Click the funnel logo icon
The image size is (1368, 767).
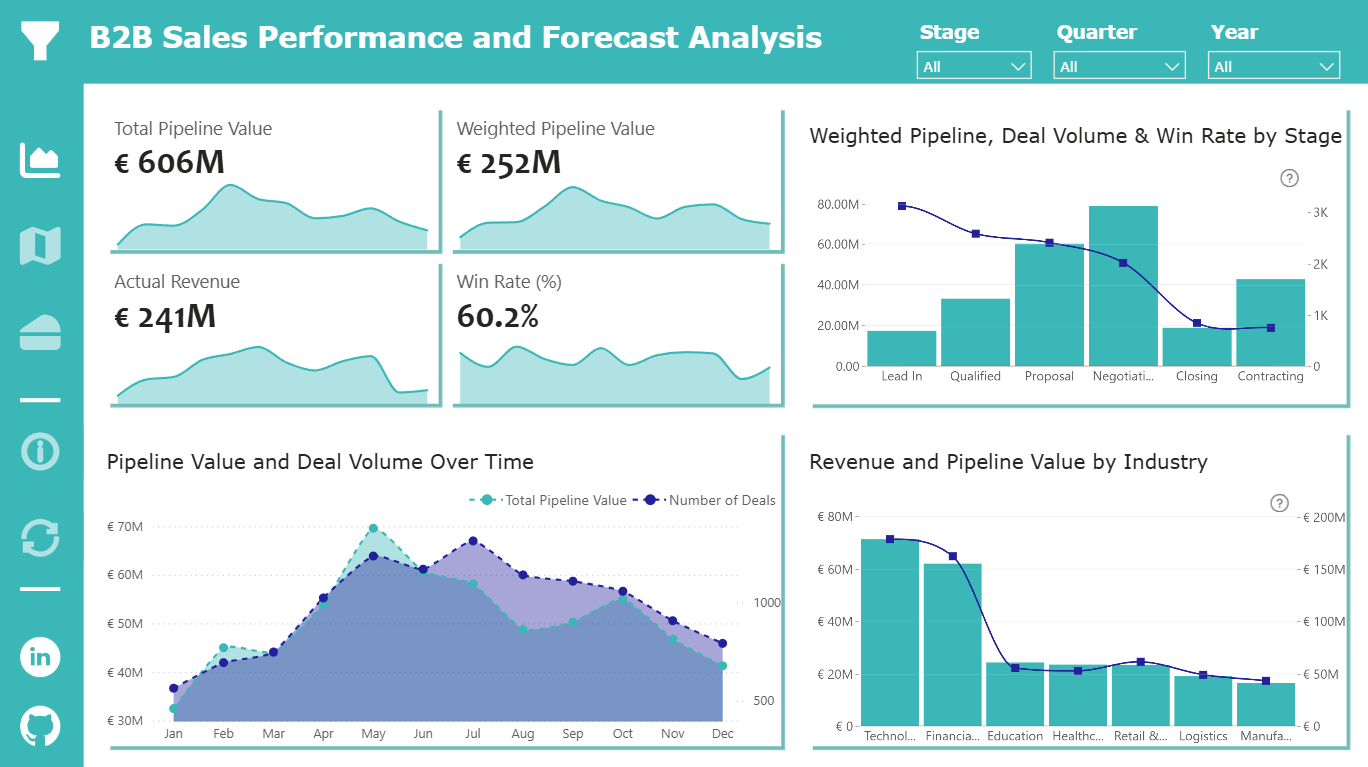pos(41,40)
